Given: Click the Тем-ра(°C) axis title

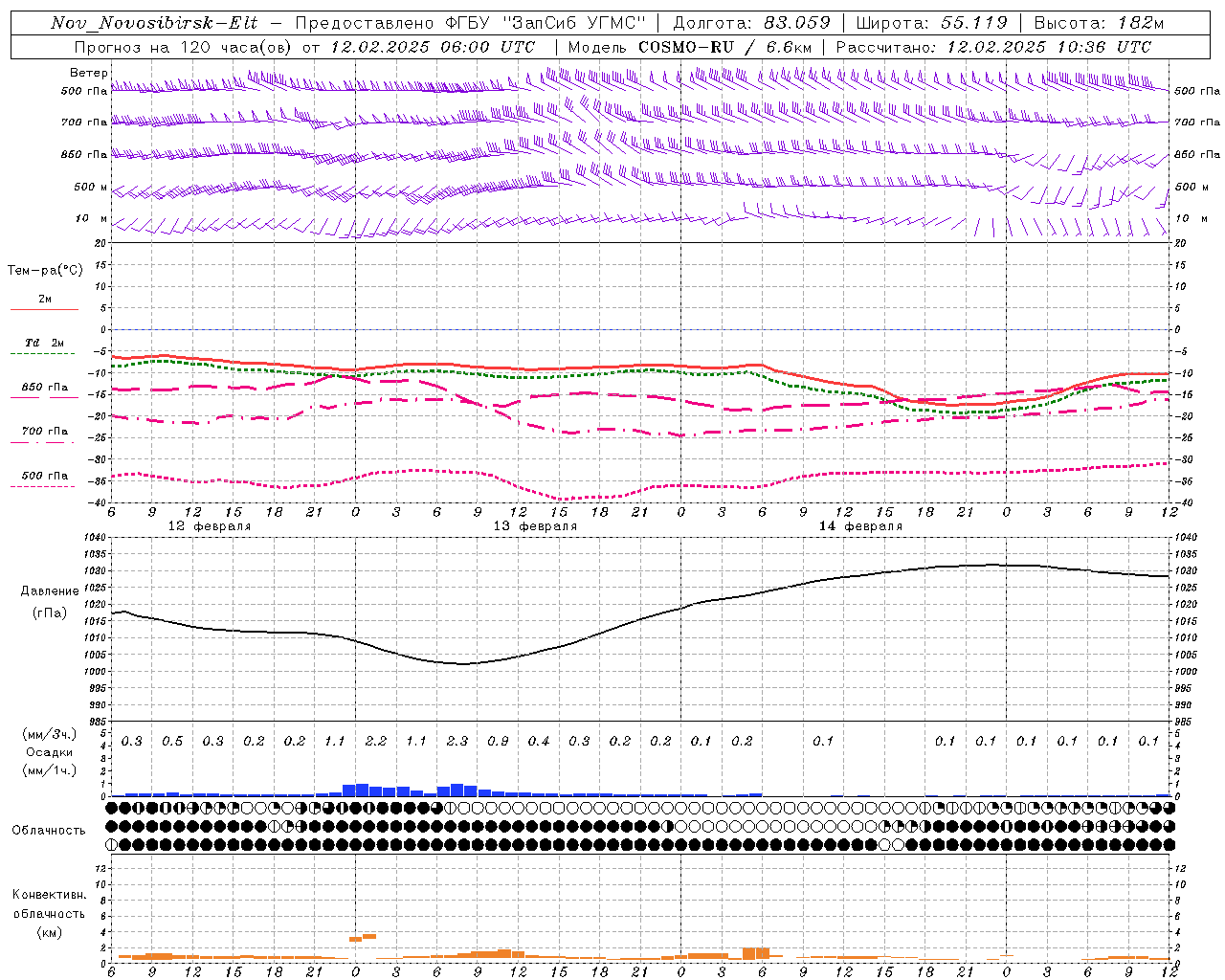Looking at the screenshot, I should point(45,270).
